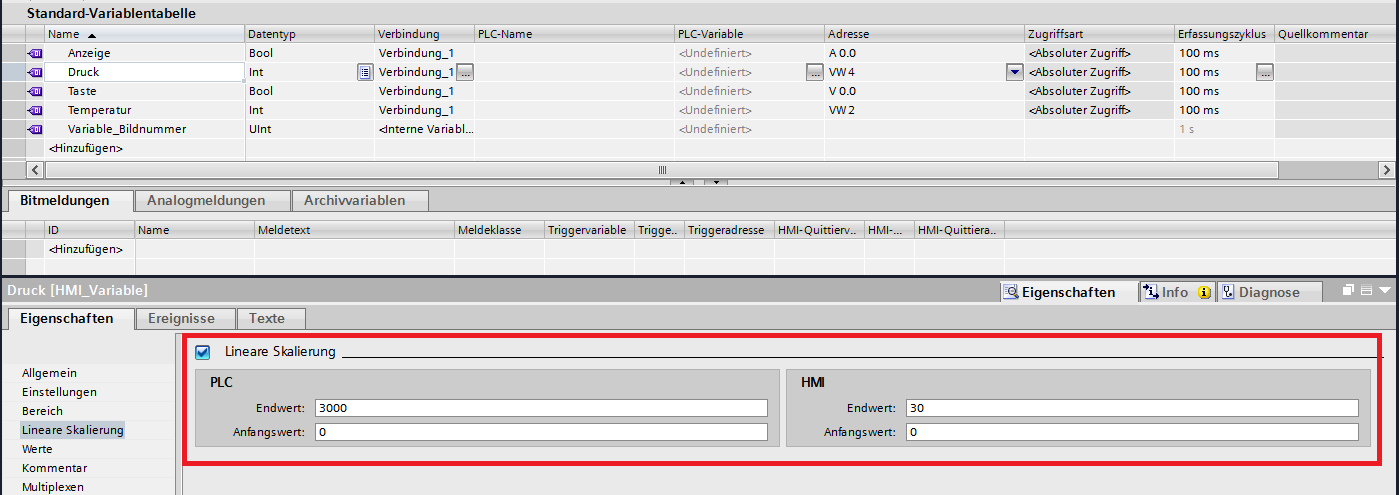Select Einstellungen in the properties navigation
Viewport: 1400px width, 495px height.
[x=60, y=392]
